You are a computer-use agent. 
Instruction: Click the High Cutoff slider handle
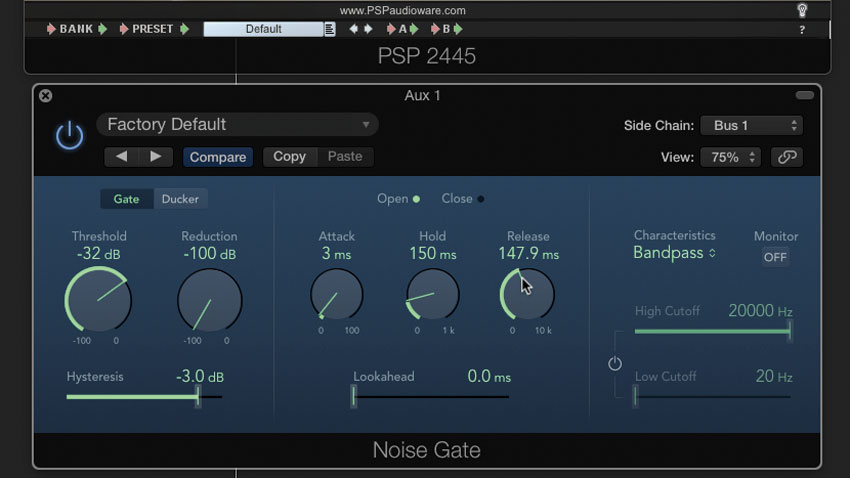click(x=790, y=331)
